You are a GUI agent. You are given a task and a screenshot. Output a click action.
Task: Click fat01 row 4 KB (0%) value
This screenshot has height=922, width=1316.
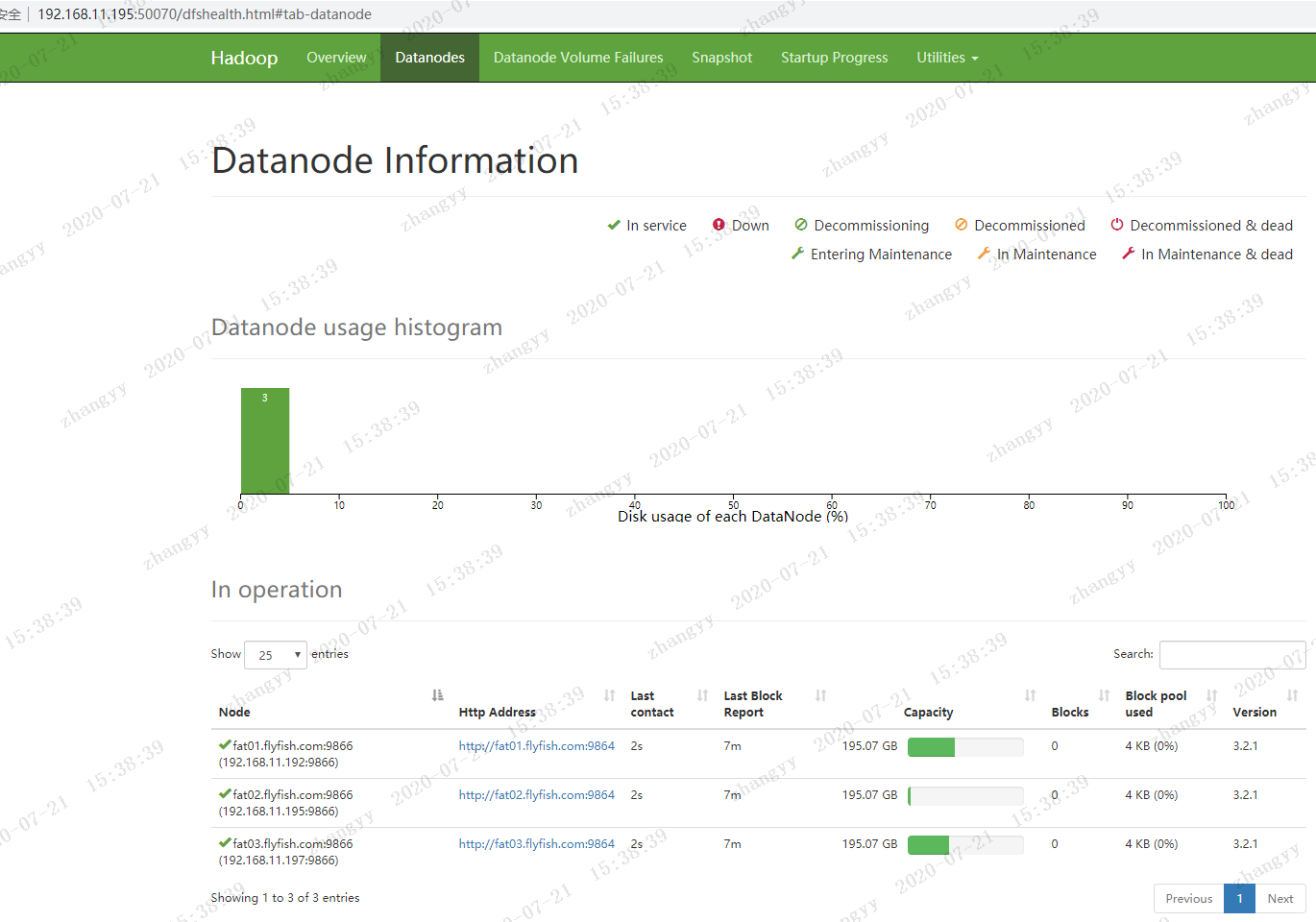tap(1151, 746)
